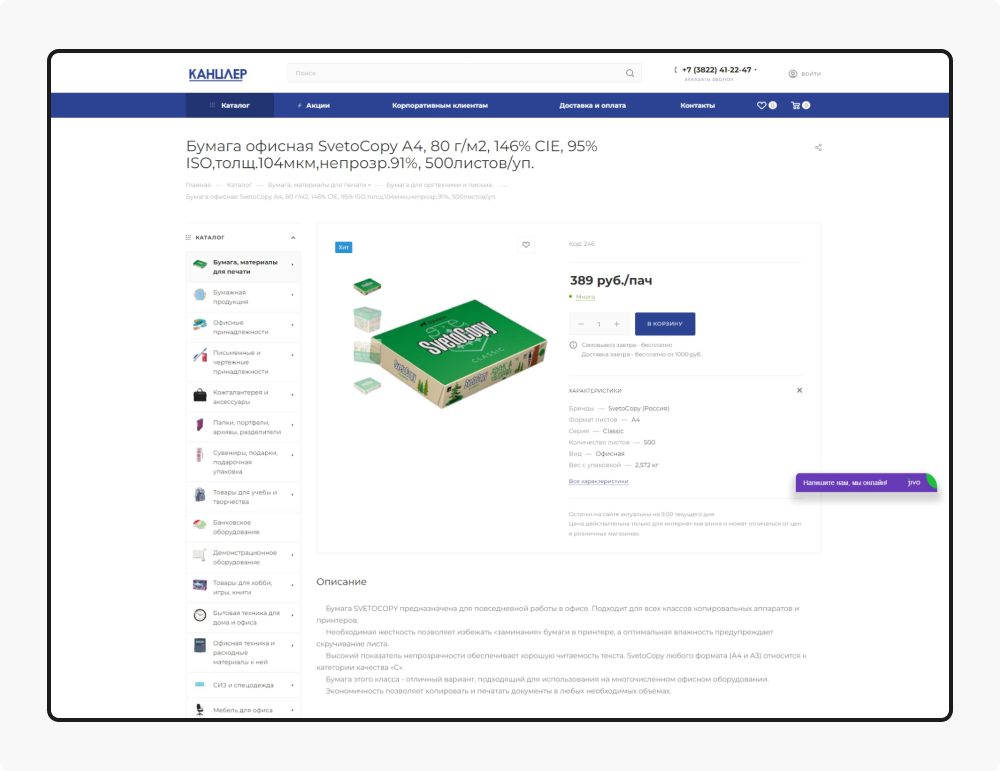Click the Каталог breadcrumb link
This screenshot has width=1000, height=771.
pyautogui.click(x=239, y=185)
